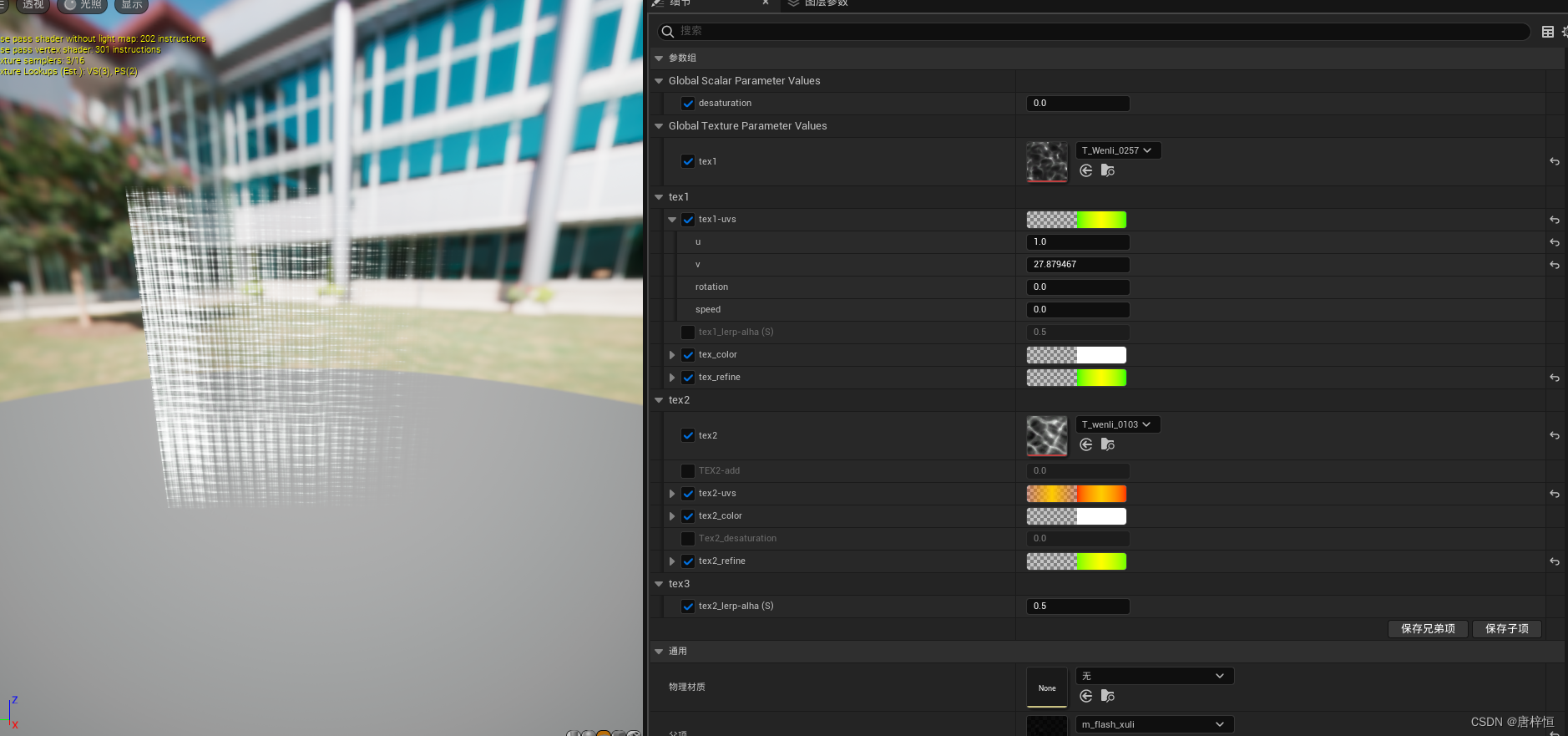Open physical material 无 dropdown
Viewport: 1568px width, 736px height.
[x=1155, y=676]
